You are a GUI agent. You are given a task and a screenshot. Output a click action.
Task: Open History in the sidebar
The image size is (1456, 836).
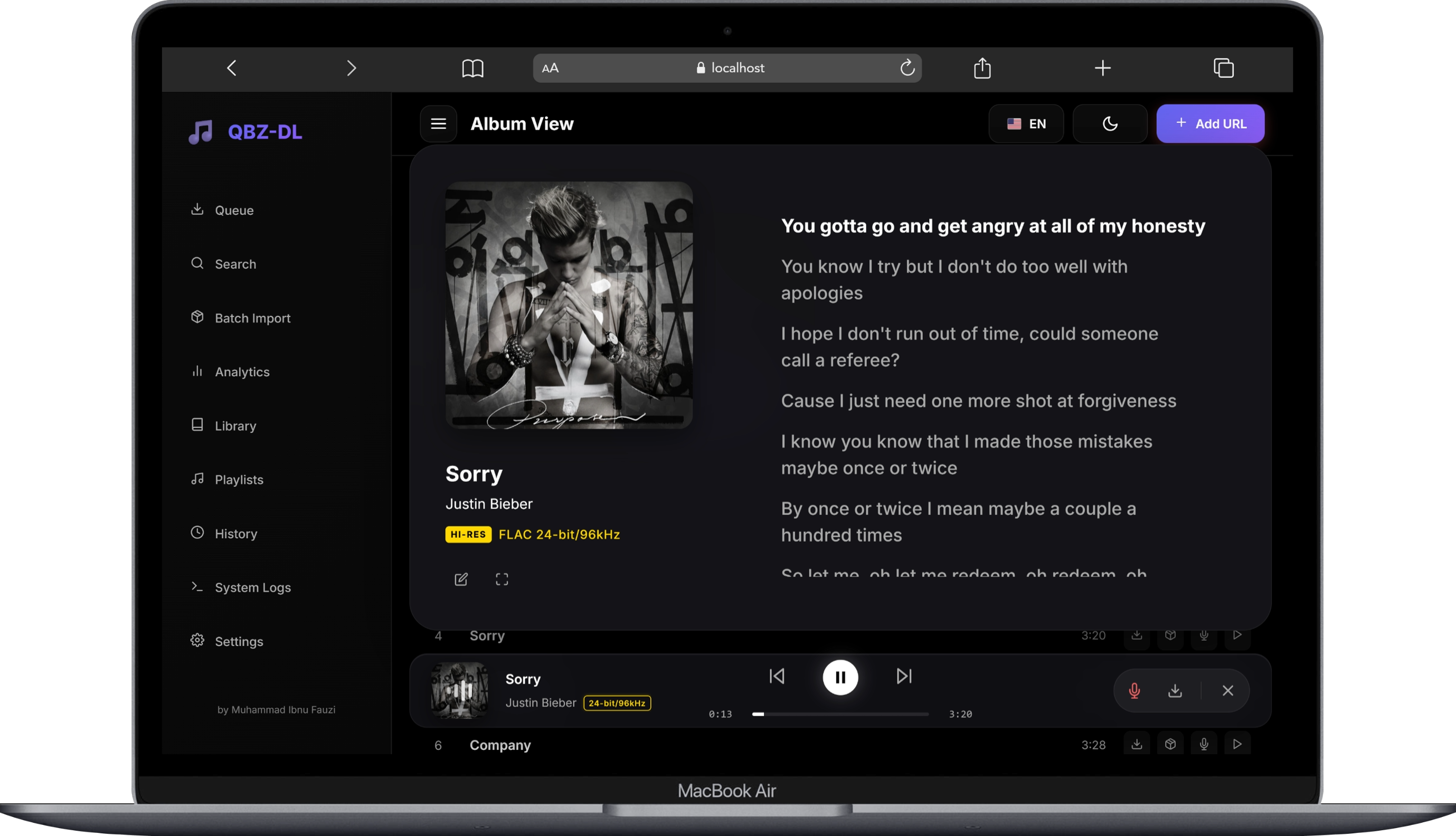tap(224, 534)
